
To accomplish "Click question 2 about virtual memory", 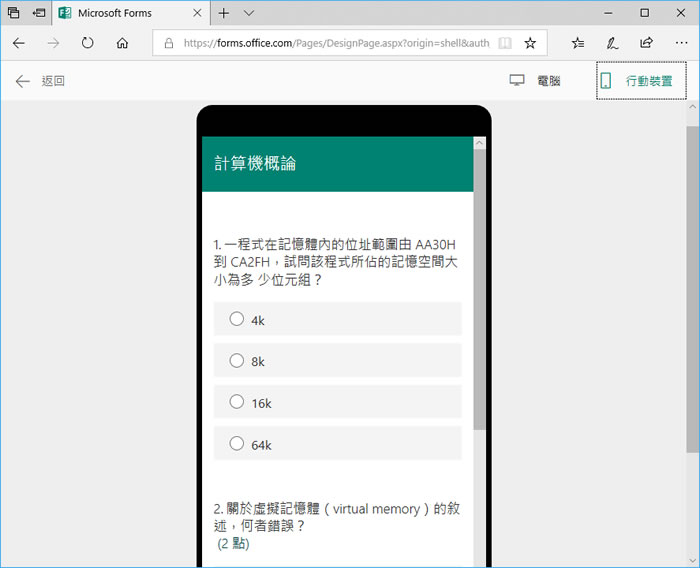I will point(337,517).
